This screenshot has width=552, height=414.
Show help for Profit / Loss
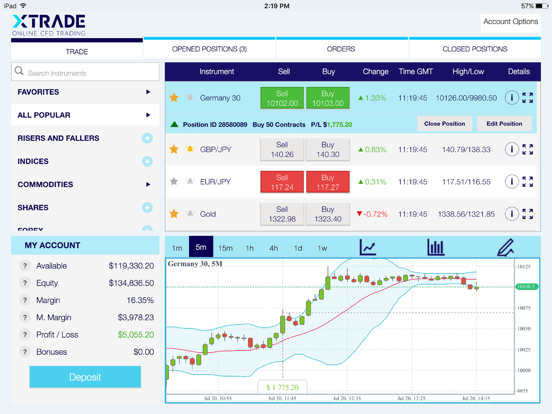coord(25,334)
